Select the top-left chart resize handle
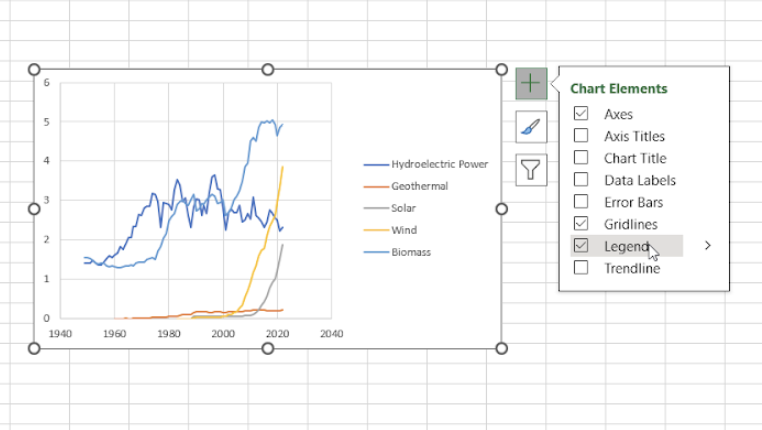 point(34,69)
